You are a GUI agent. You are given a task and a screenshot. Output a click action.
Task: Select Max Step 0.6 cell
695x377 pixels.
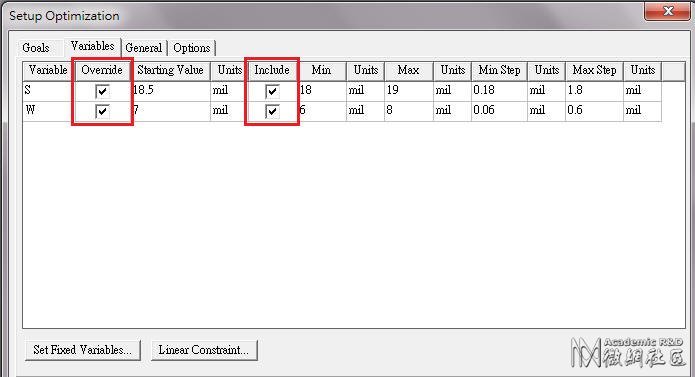(x=594, y=111)
